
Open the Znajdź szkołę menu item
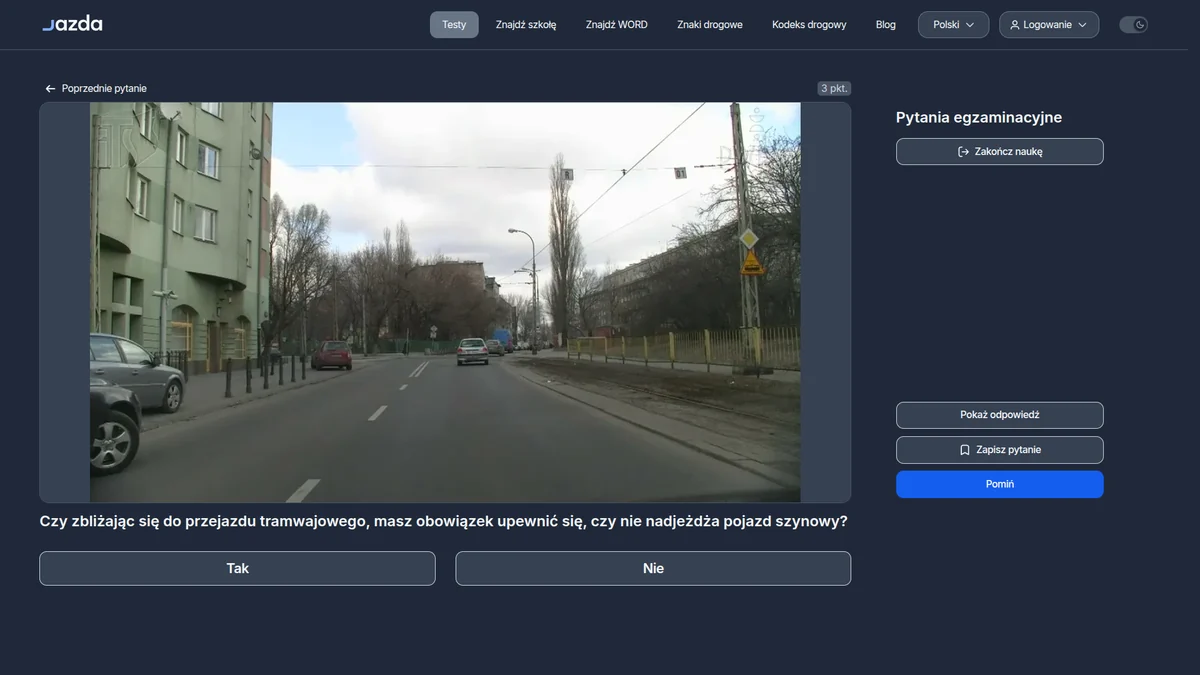(x=526, y=25)
